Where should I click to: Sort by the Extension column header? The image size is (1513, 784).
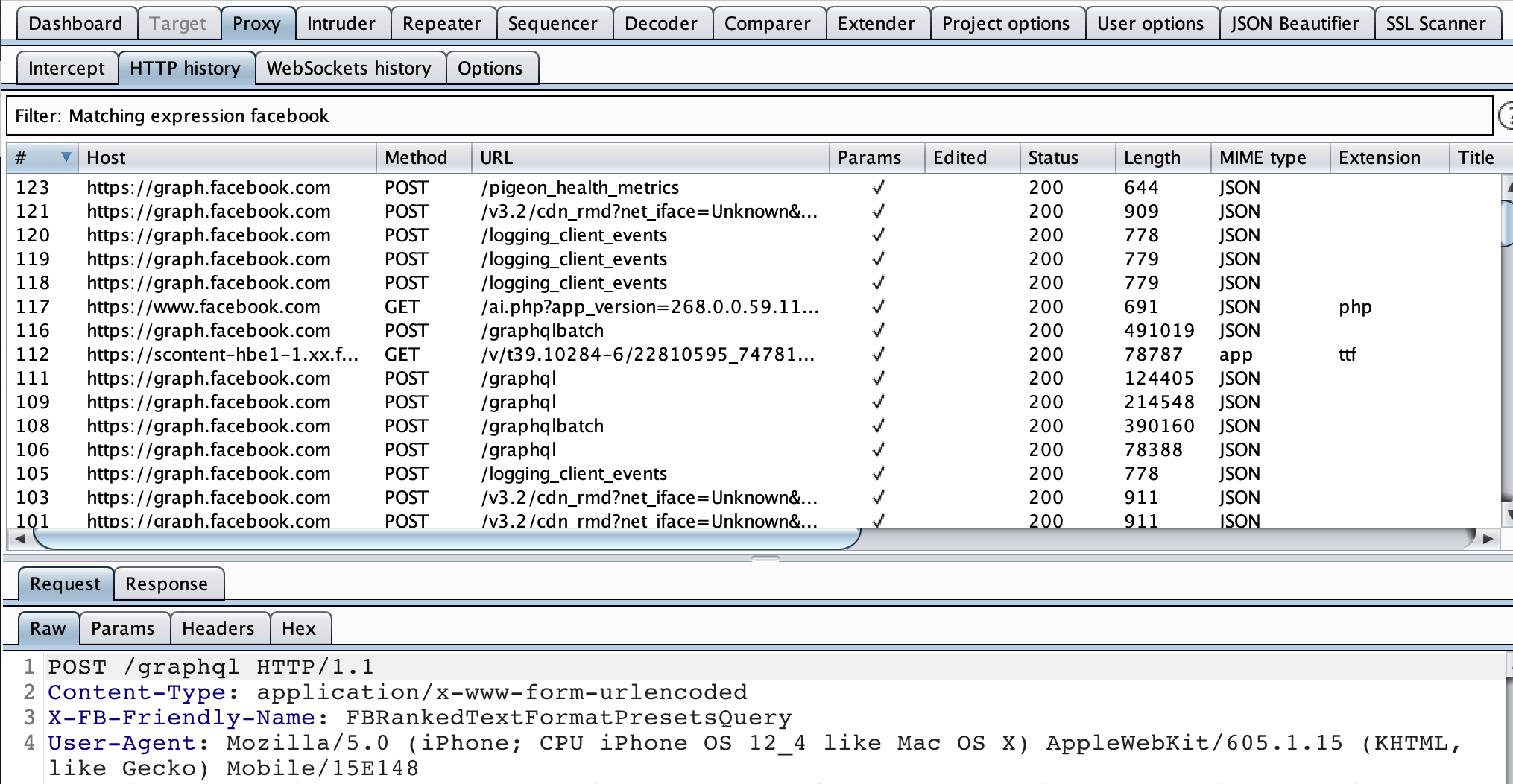pyautogui.click(x=1390, y=157)
